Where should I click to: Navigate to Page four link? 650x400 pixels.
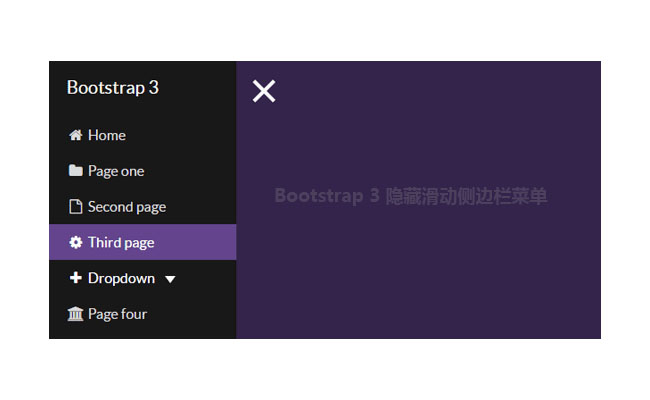(117, 314)
